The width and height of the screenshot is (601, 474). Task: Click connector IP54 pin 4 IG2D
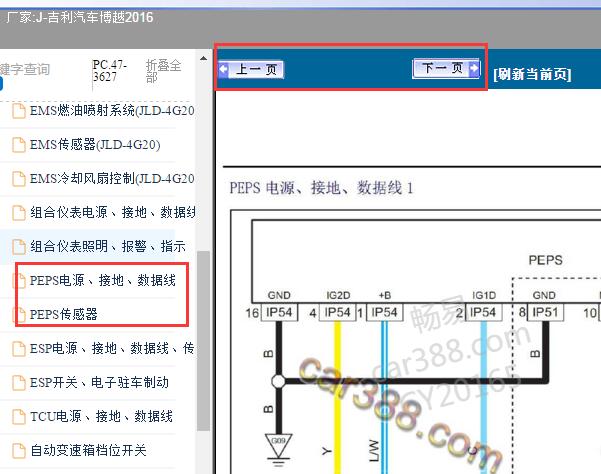pos(337,312)
